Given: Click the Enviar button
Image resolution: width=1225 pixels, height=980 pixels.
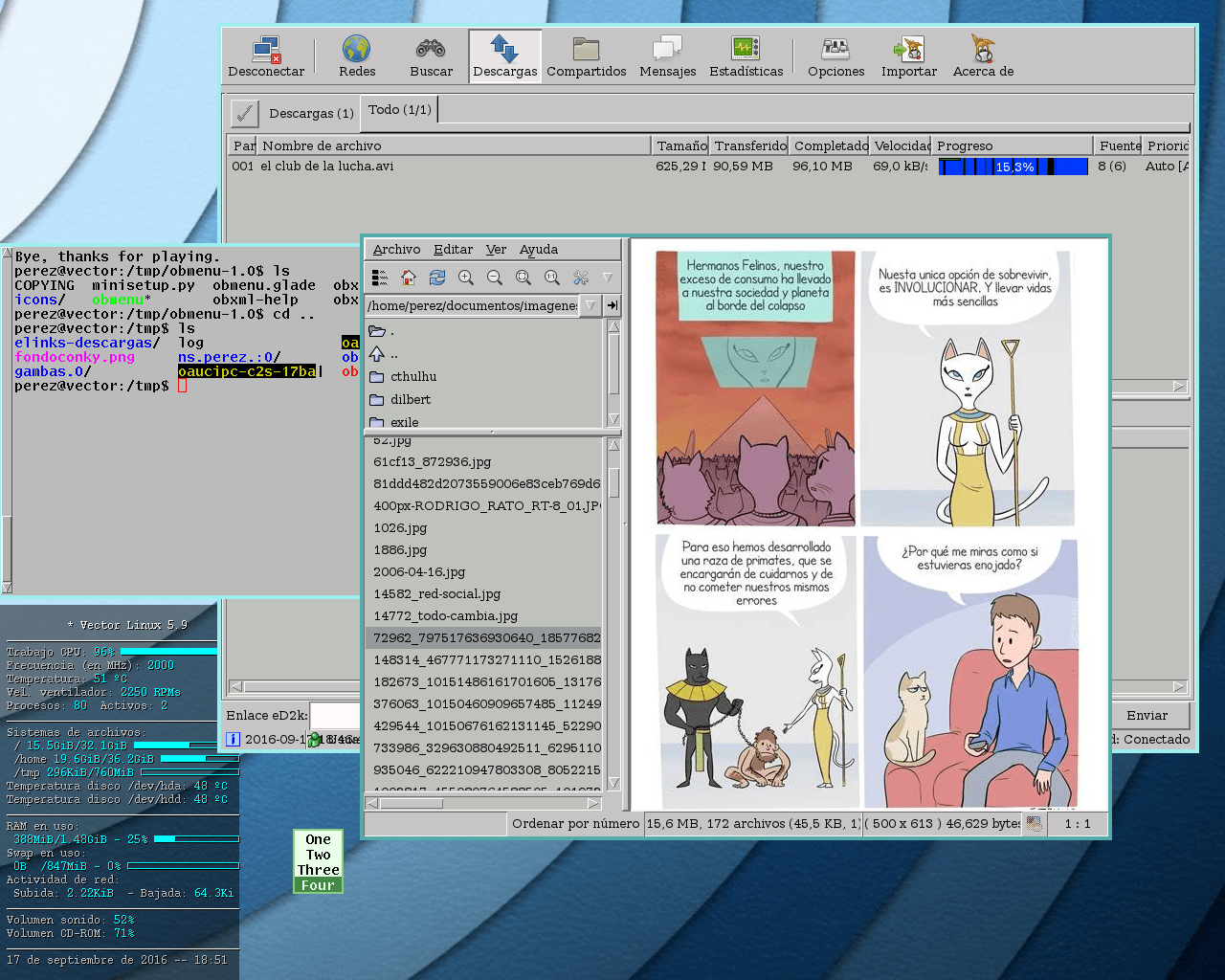Looking at the screenshot, I should pos(1147,715).
